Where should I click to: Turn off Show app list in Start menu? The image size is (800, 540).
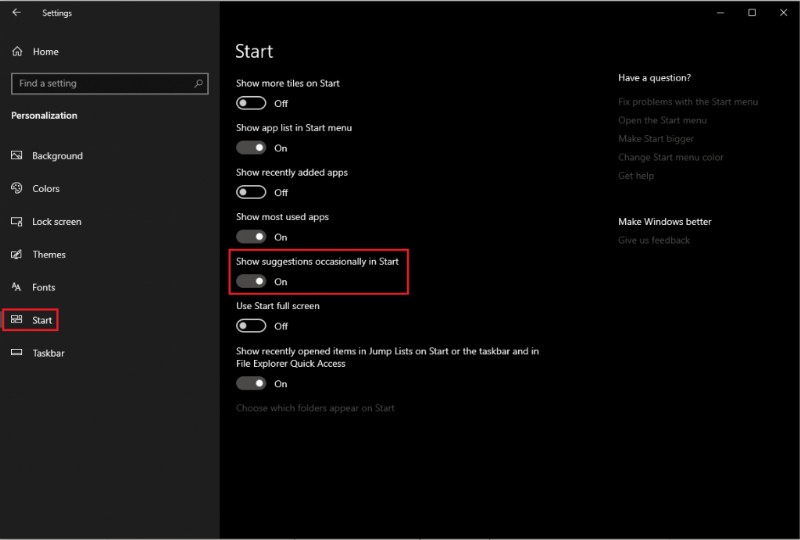point(251,148)
